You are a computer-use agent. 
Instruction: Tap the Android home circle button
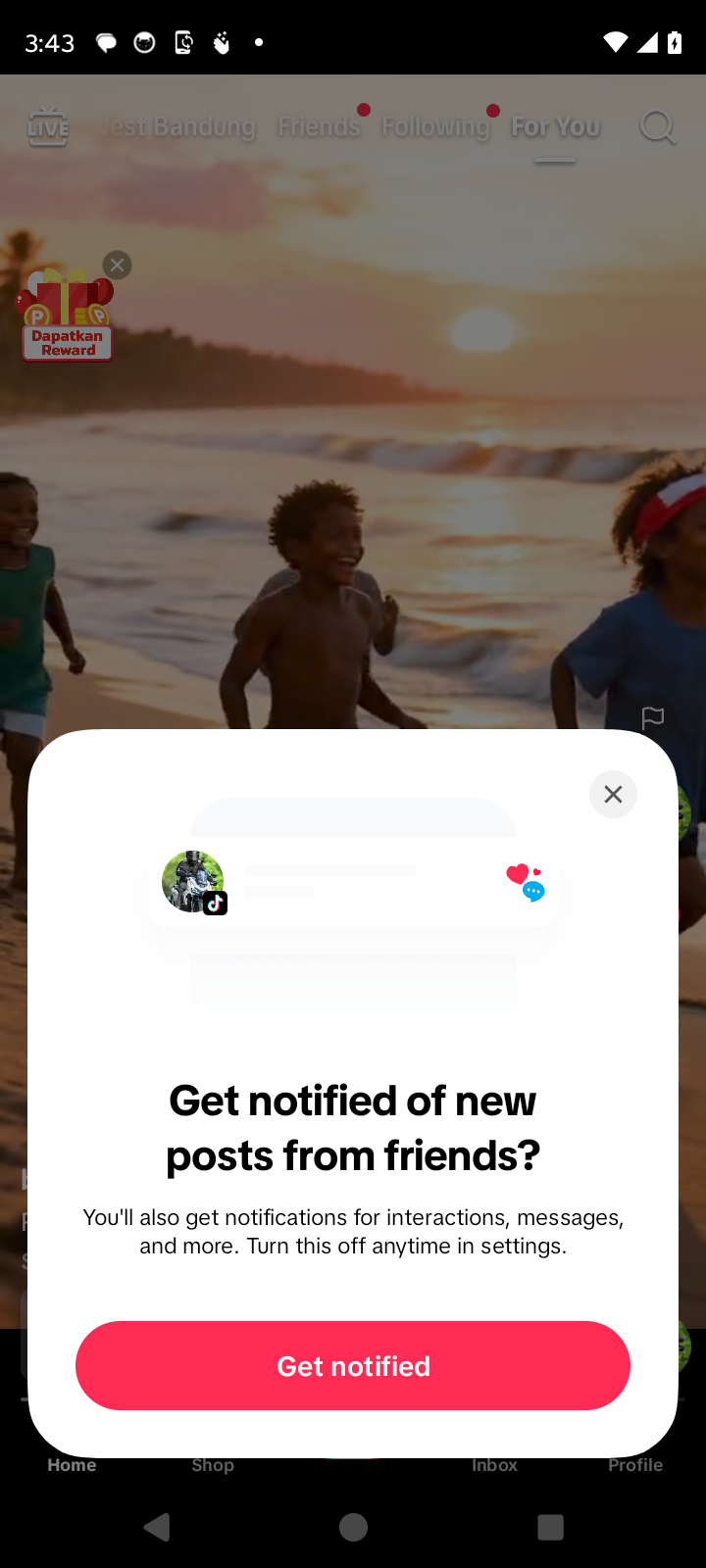[353, 1527]
